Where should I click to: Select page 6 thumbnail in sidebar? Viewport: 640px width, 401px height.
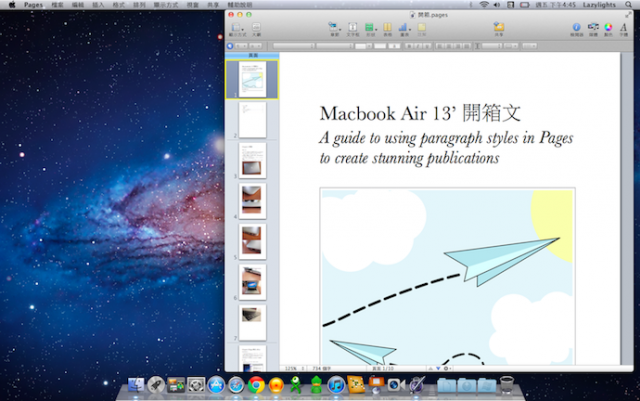click(252, 282)
